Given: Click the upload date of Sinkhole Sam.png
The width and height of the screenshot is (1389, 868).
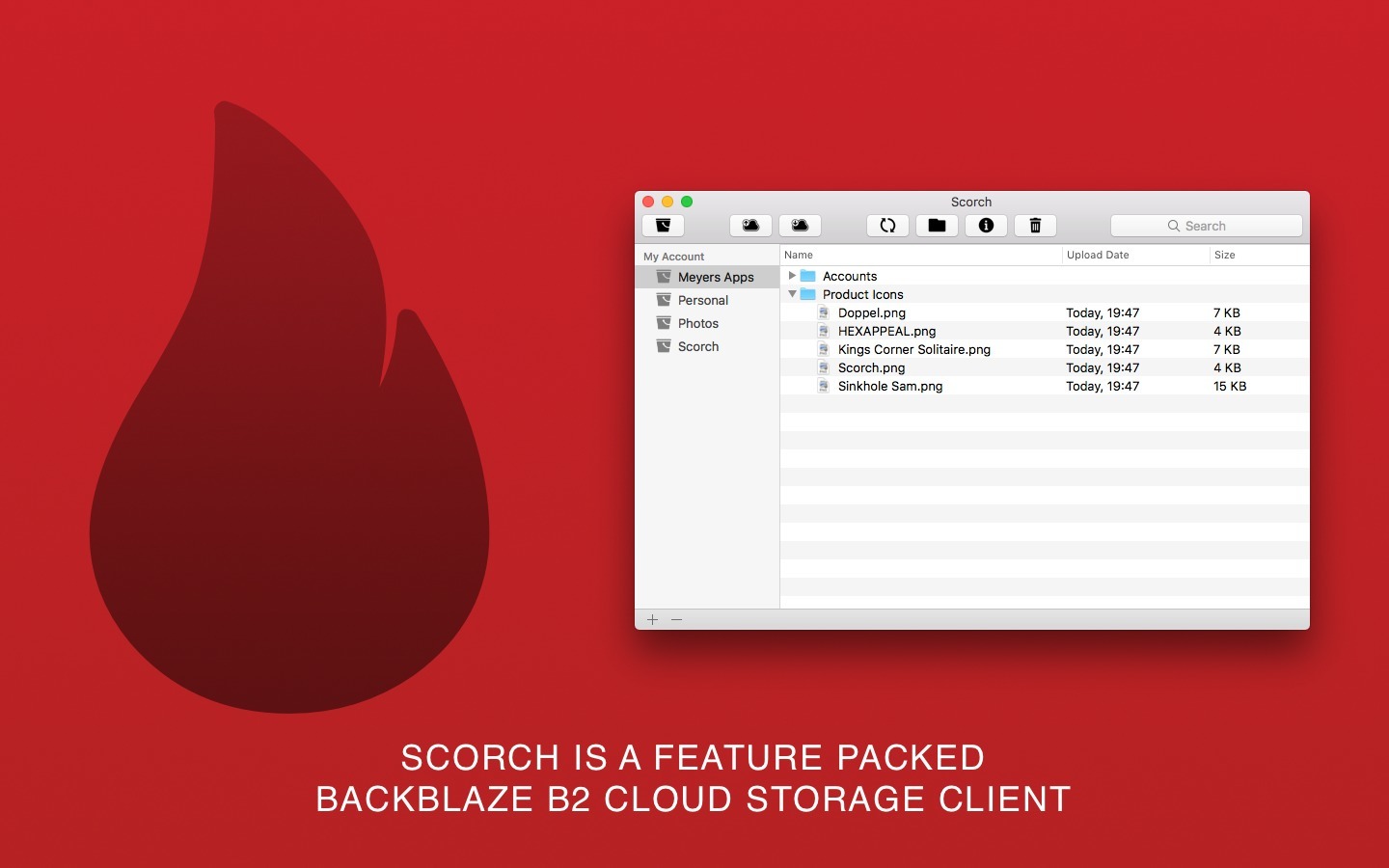Looking at the screenshot, I should click(1103, 386).
